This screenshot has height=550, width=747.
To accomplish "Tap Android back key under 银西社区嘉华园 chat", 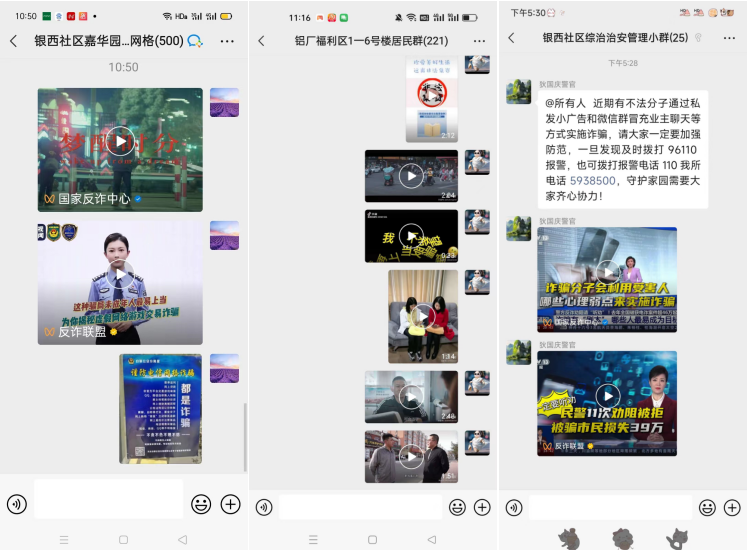I will [182, 540].
